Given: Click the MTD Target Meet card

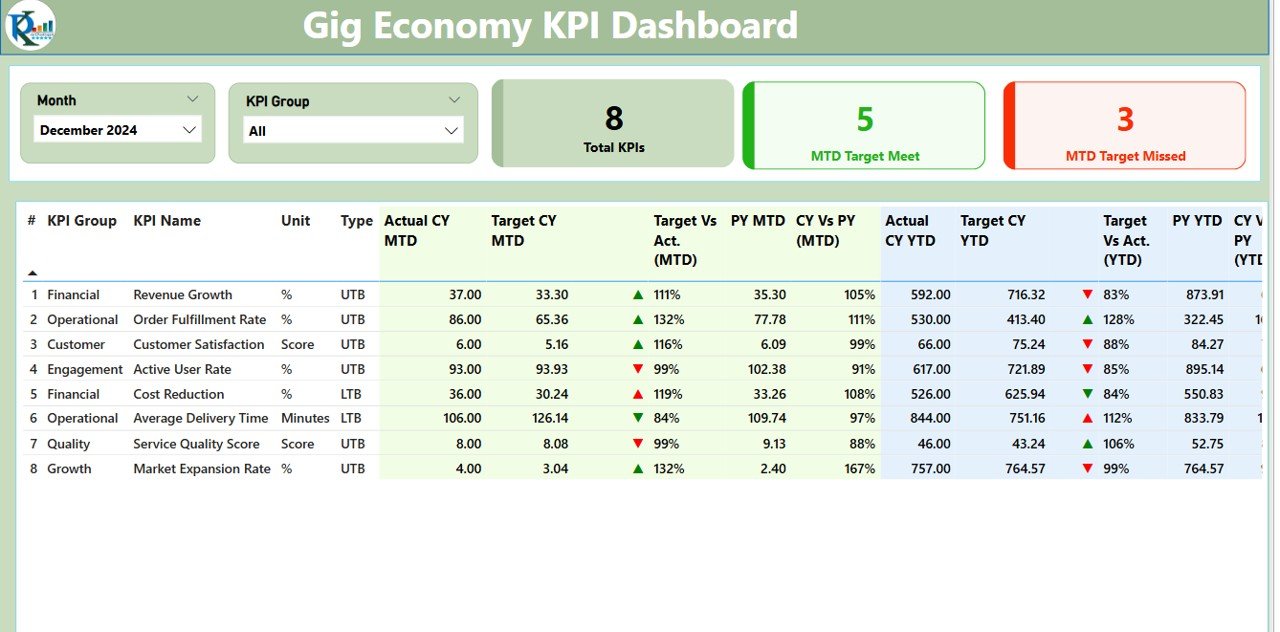Looking at the screenshot, I should [864, 126].
